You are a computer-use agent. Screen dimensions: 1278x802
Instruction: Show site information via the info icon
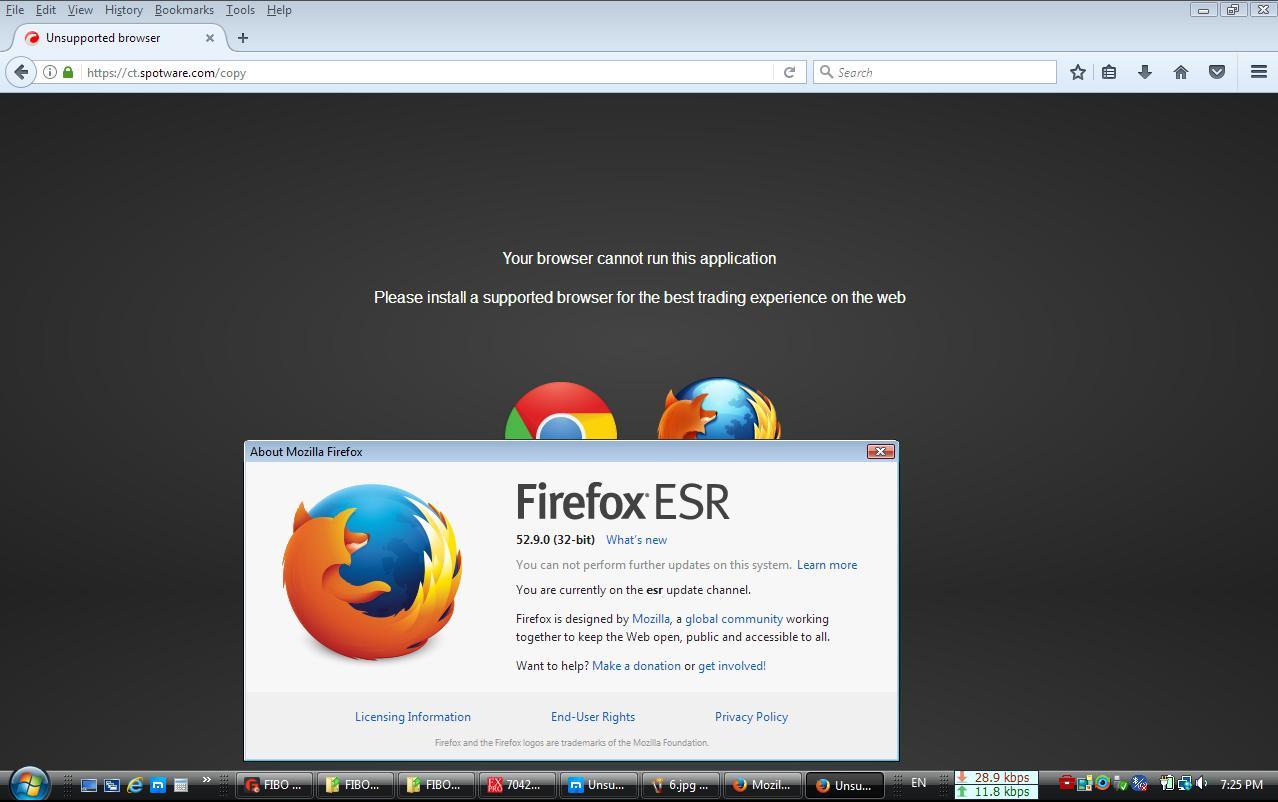point(49,72)
